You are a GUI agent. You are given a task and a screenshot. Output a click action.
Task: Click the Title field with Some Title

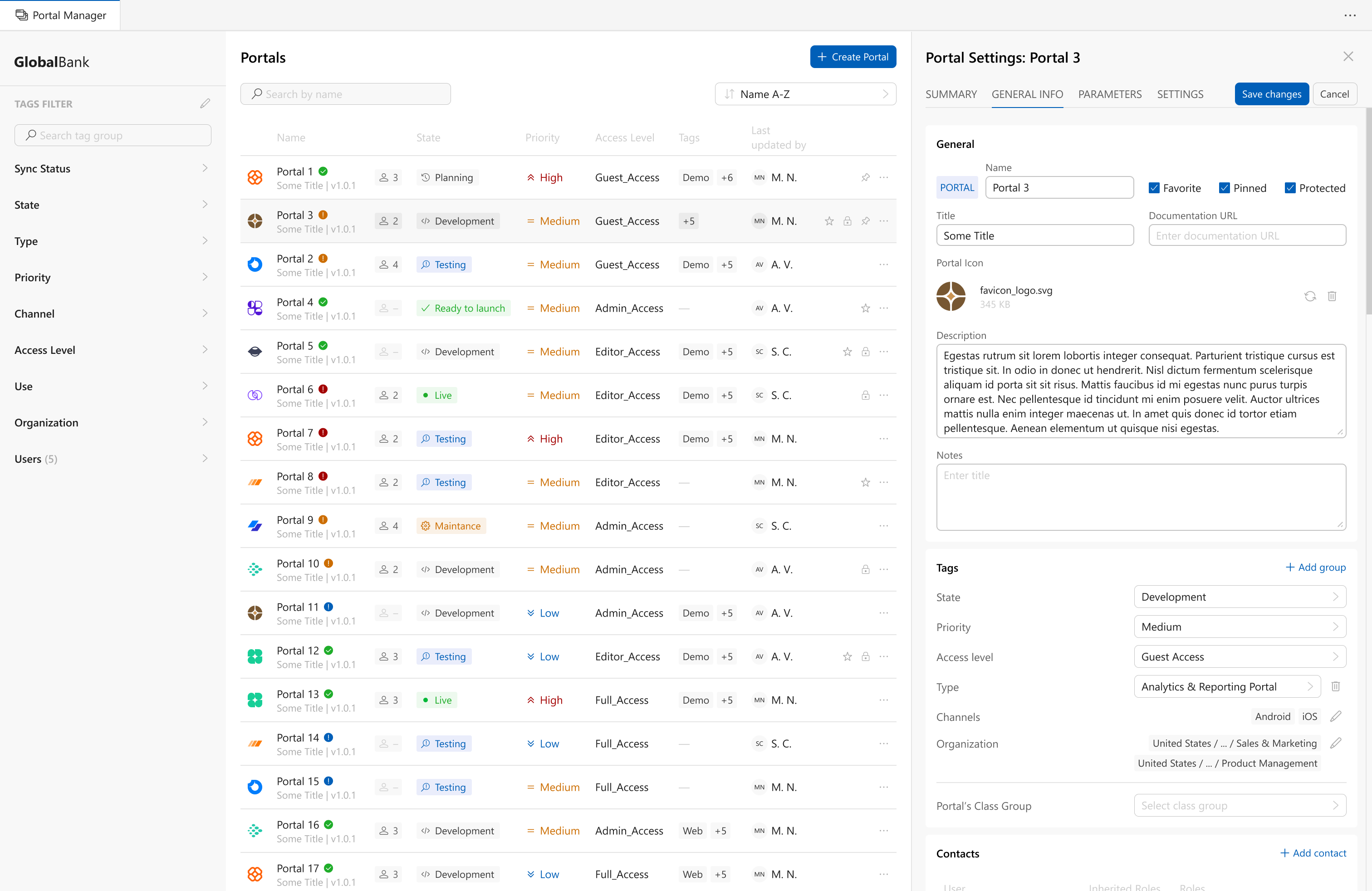1035,236
